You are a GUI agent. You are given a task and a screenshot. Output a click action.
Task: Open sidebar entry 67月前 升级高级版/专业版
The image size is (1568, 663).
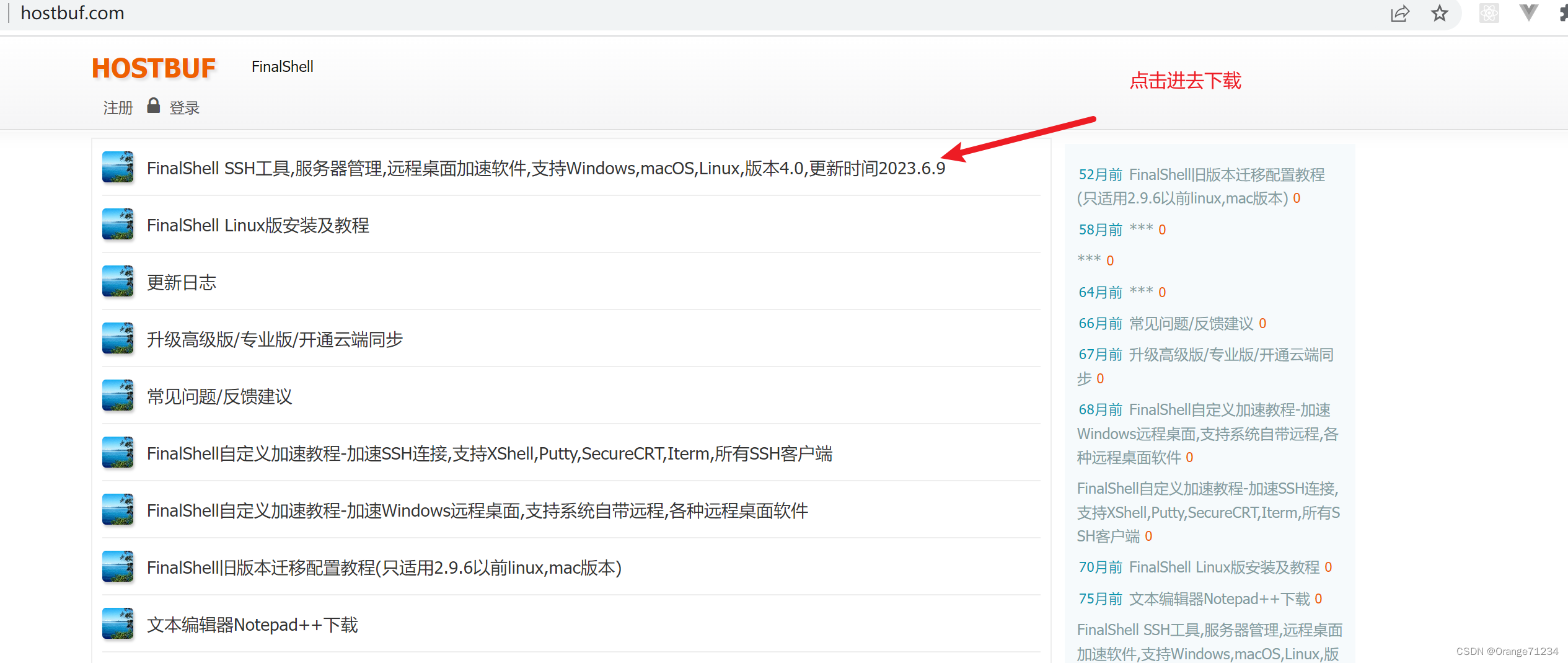(1205, 367)
